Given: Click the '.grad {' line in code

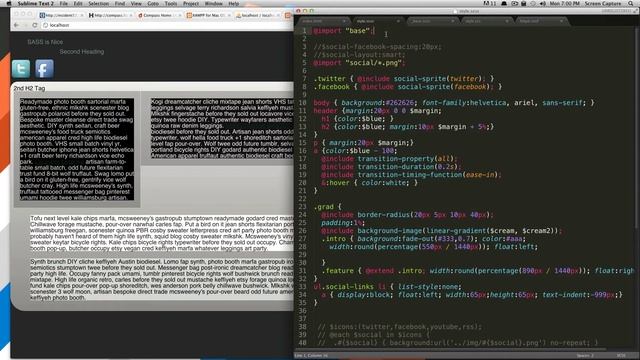Looking at the screenshot, I should [327, 207].
